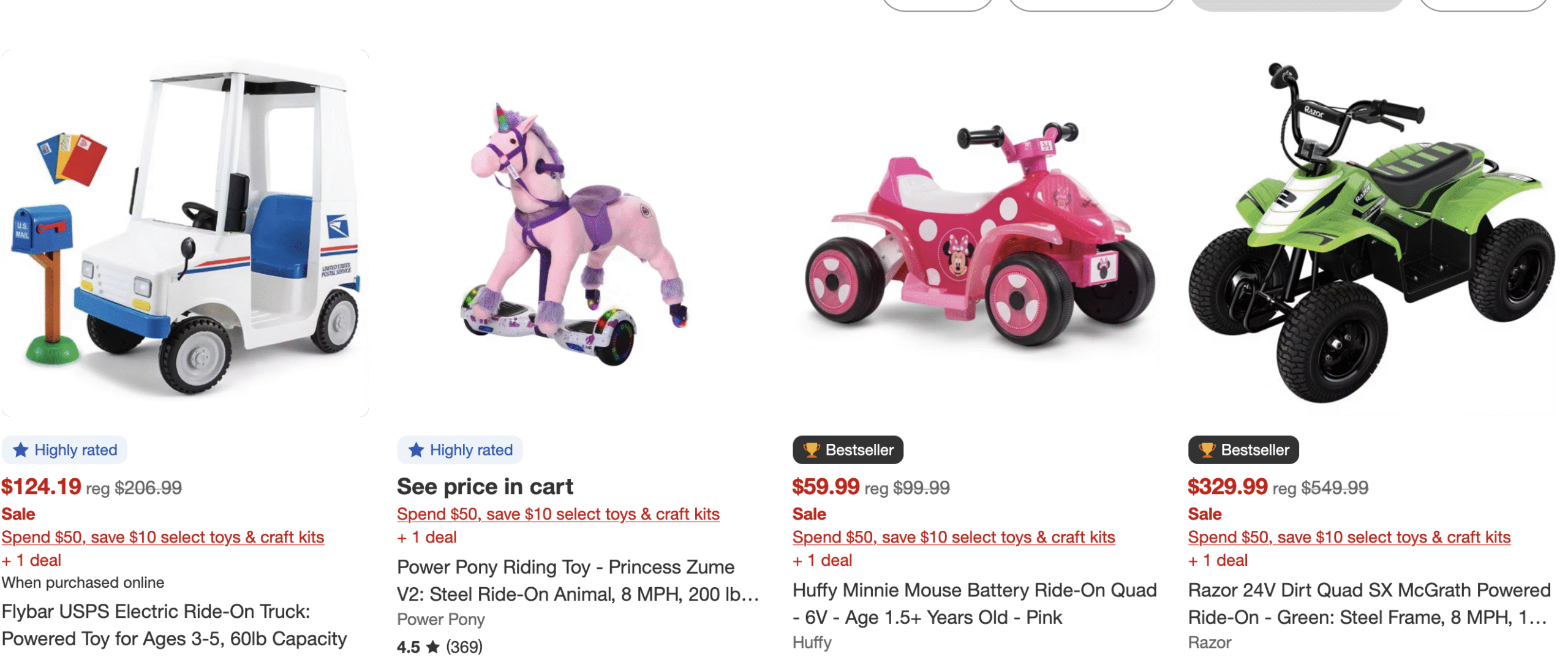Viewport: 1568px width, 657px height.
Task: Click the star icon next to 4.5 rating
Action: [433, 646]
